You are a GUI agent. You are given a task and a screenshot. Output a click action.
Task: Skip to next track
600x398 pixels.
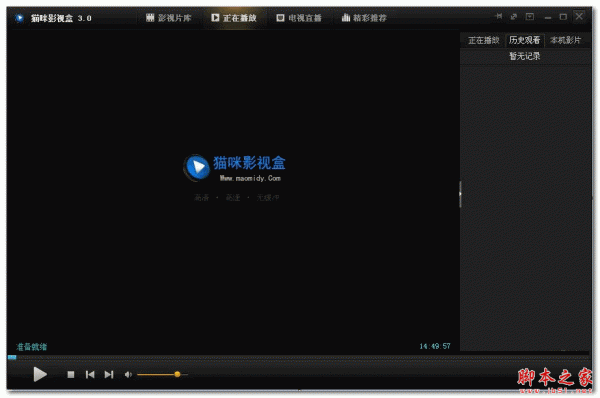pyautogui.click(x=109, y=375)
